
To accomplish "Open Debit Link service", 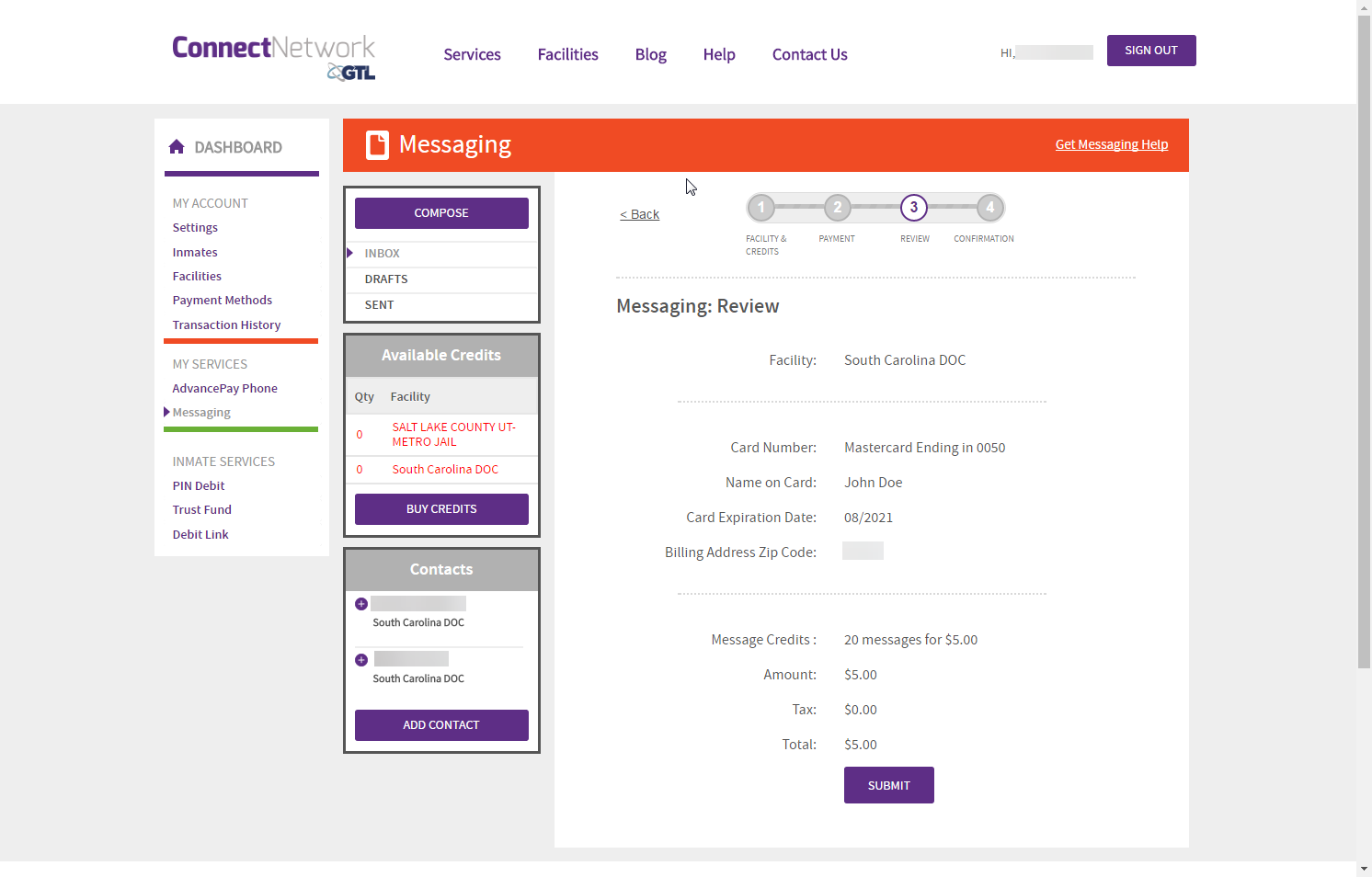I will [x=200, y=535].
